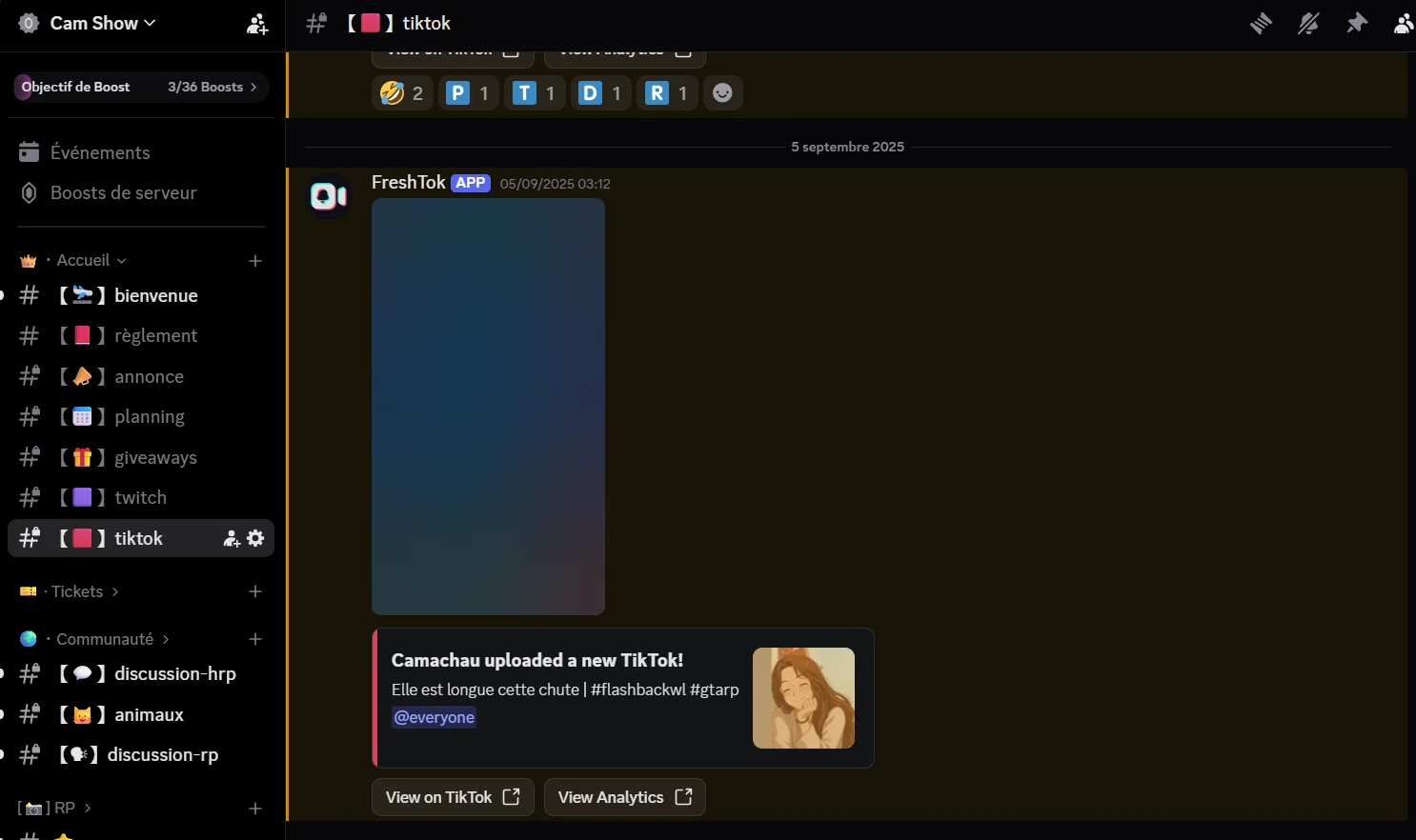Toggle the T letter reaction
The height and width of the screenshot is (840, 1416).
[535, 92]
